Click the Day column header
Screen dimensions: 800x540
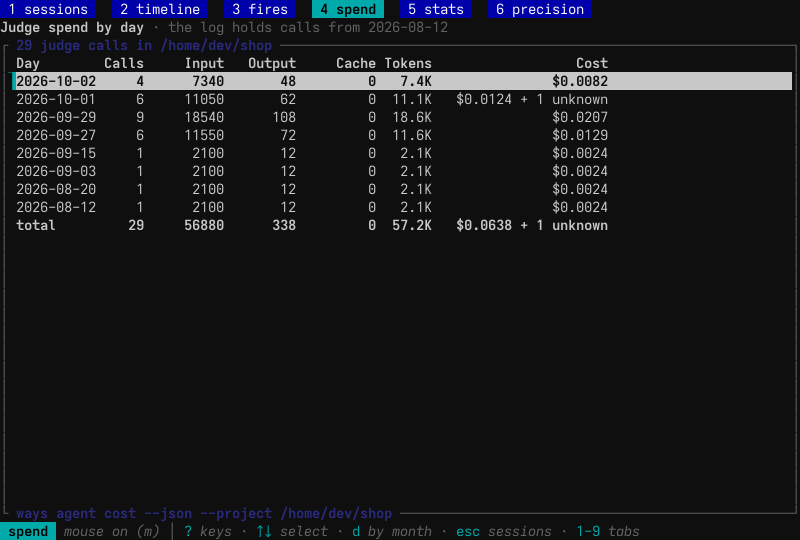(28, 63)
